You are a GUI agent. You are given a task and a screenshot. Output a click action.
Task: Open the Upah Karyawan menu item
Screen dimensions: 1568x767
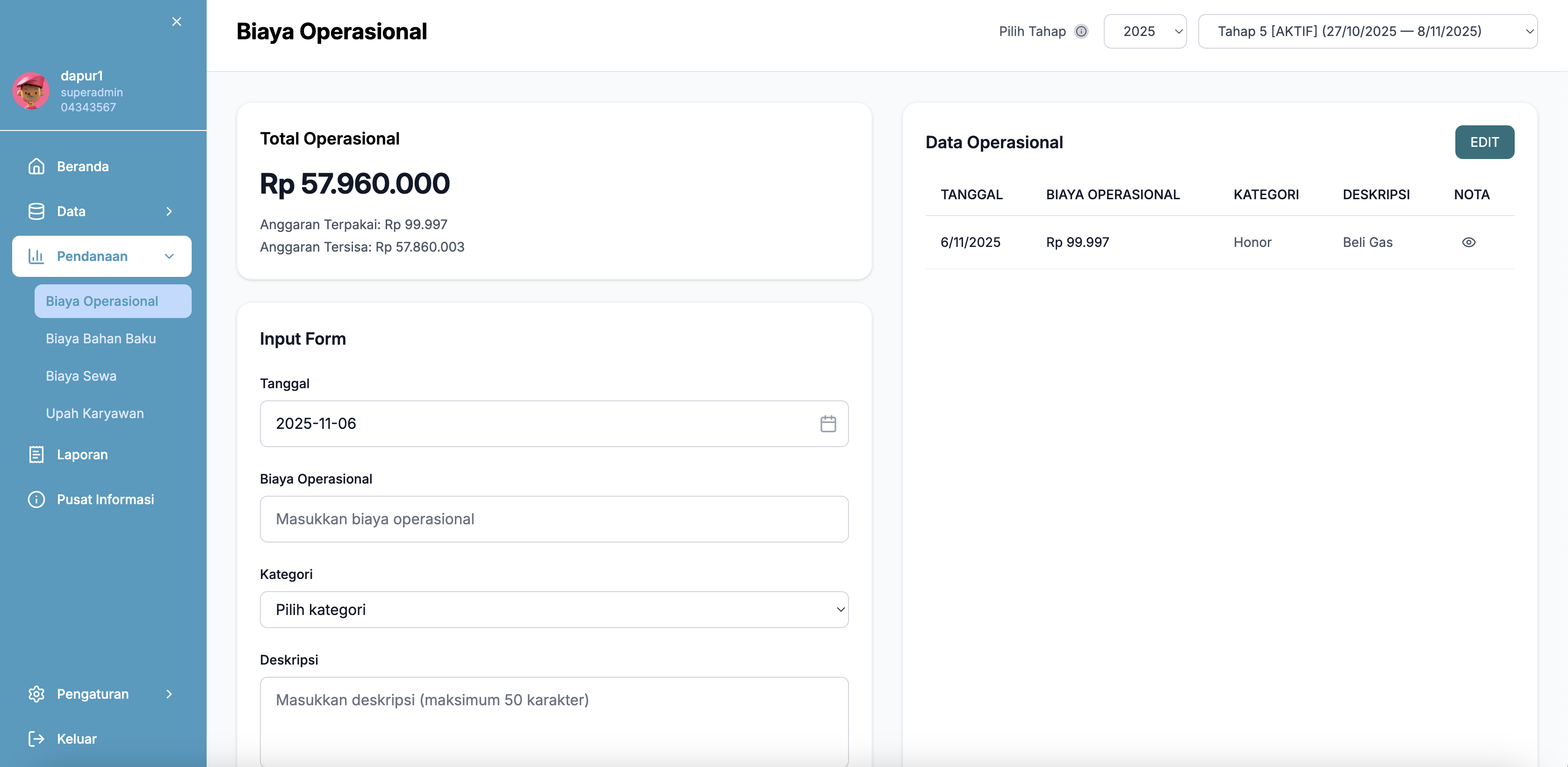[95, 413]
